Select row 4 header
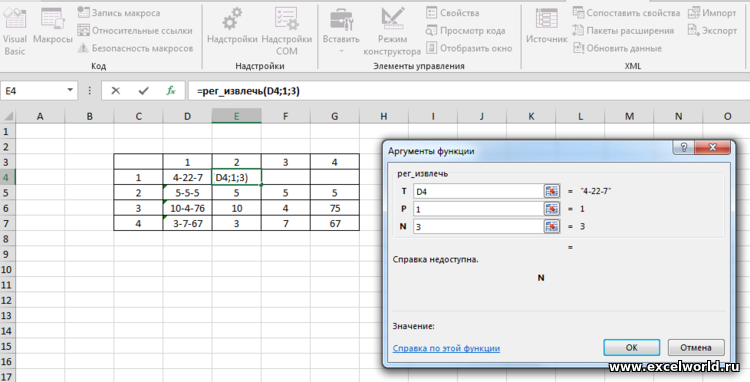This screenshot has height=382, width=750. point(8,177)
